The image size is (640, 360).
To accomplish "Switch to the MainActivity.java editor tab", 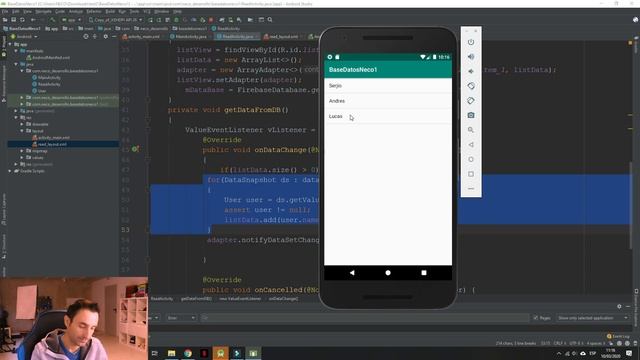I will click(191, 36).
